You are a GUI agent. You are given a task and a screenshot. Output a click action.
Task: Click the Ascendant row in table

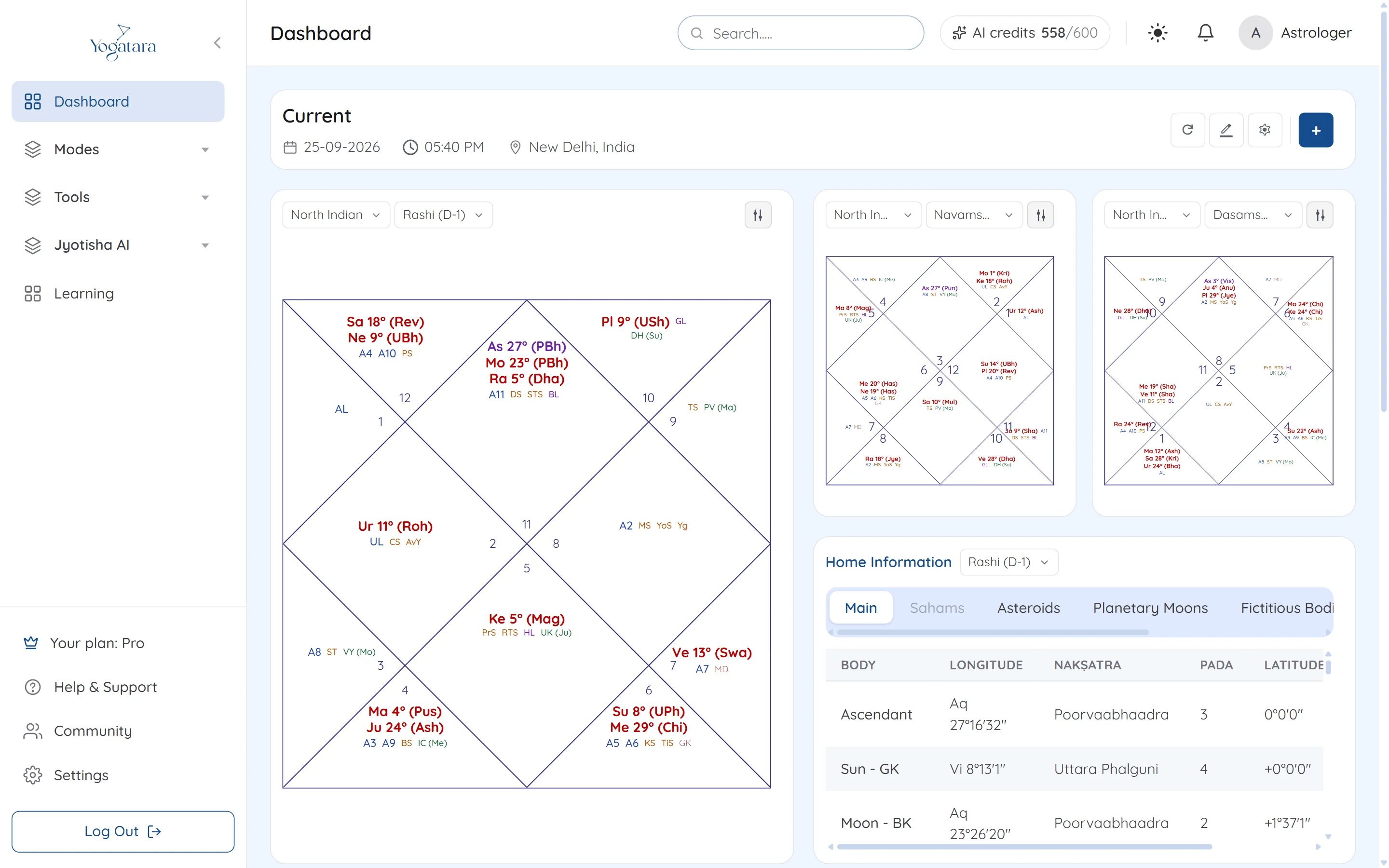tap(1074, 714)
